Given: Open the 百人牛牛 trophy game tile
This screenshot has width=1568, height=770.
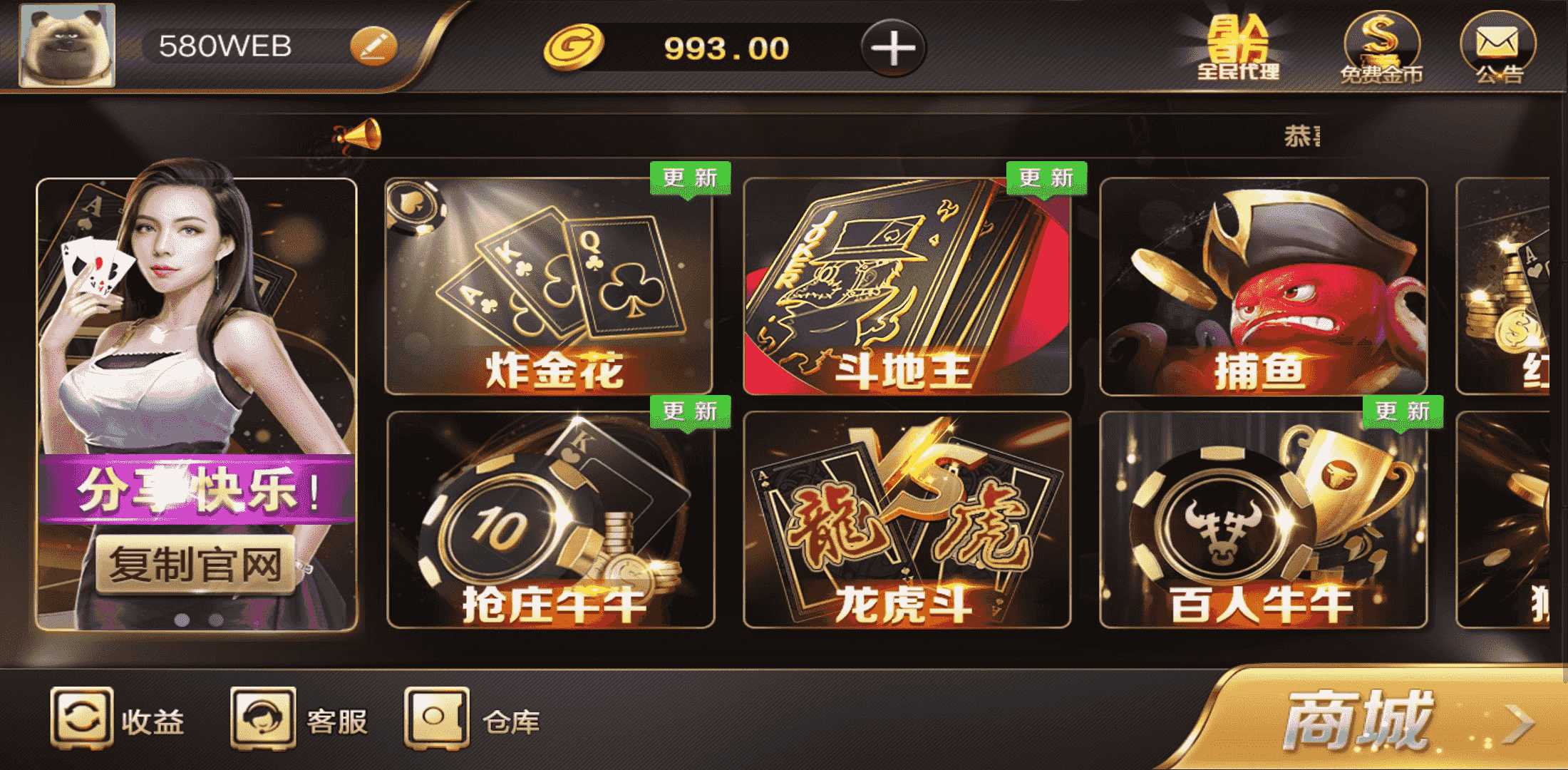Looking at the screenshot, I should point(1263,520).
